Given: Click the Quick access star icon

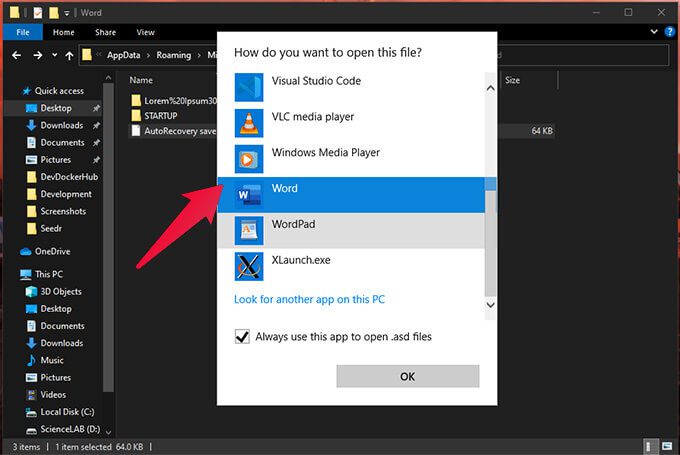Looking at the screenshot, I should [26, 91].
